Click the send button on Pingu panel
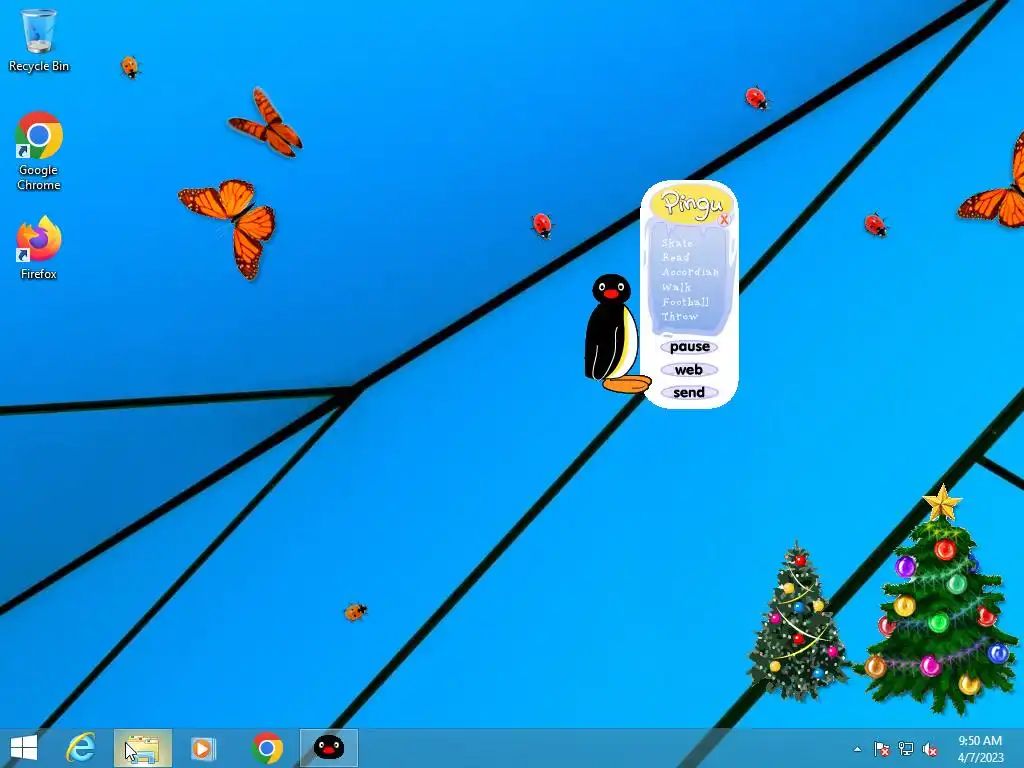 click(x=689, y=392)
